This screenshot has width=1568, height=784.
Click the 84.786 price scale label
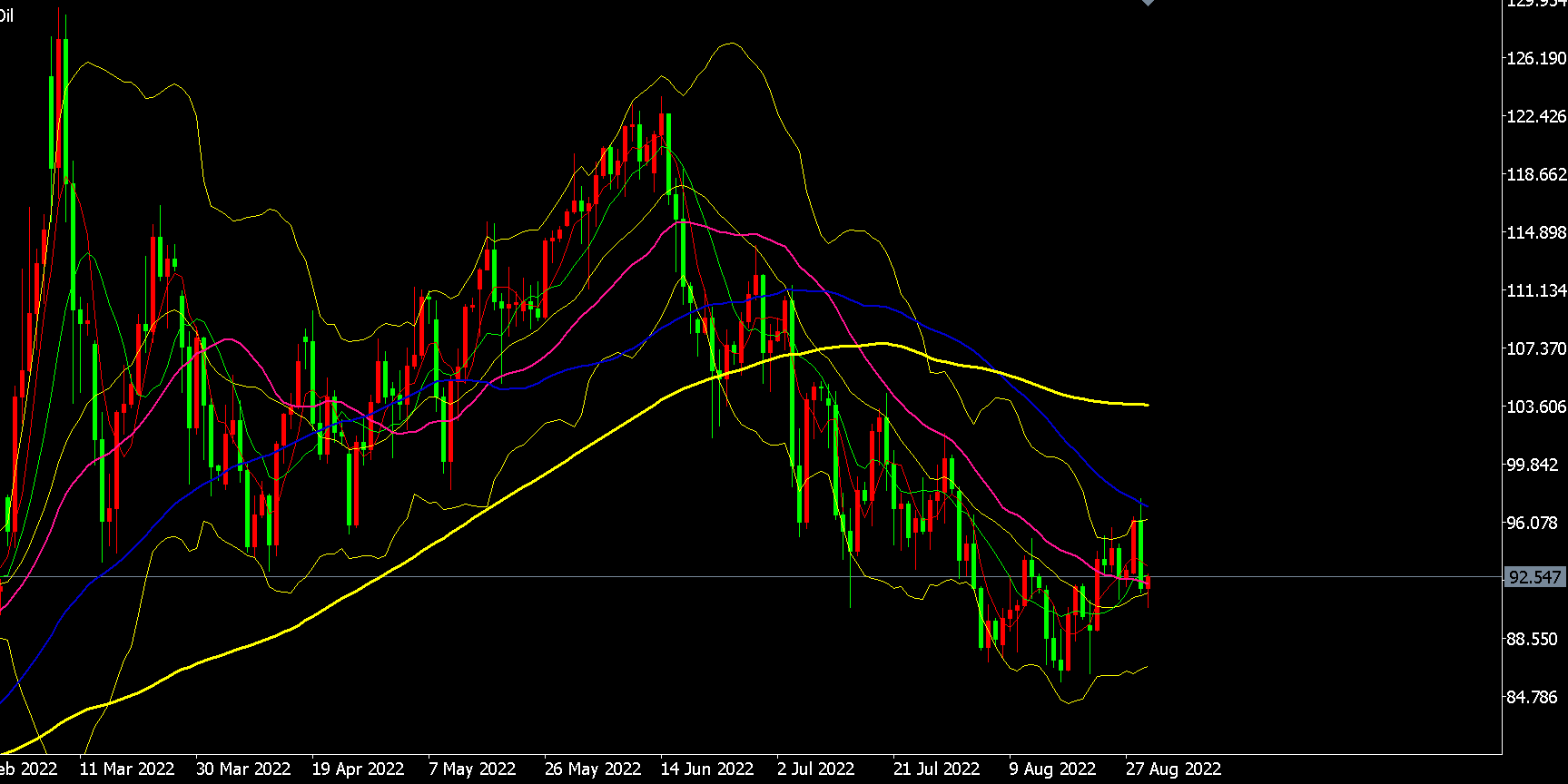coord(1532,697)
